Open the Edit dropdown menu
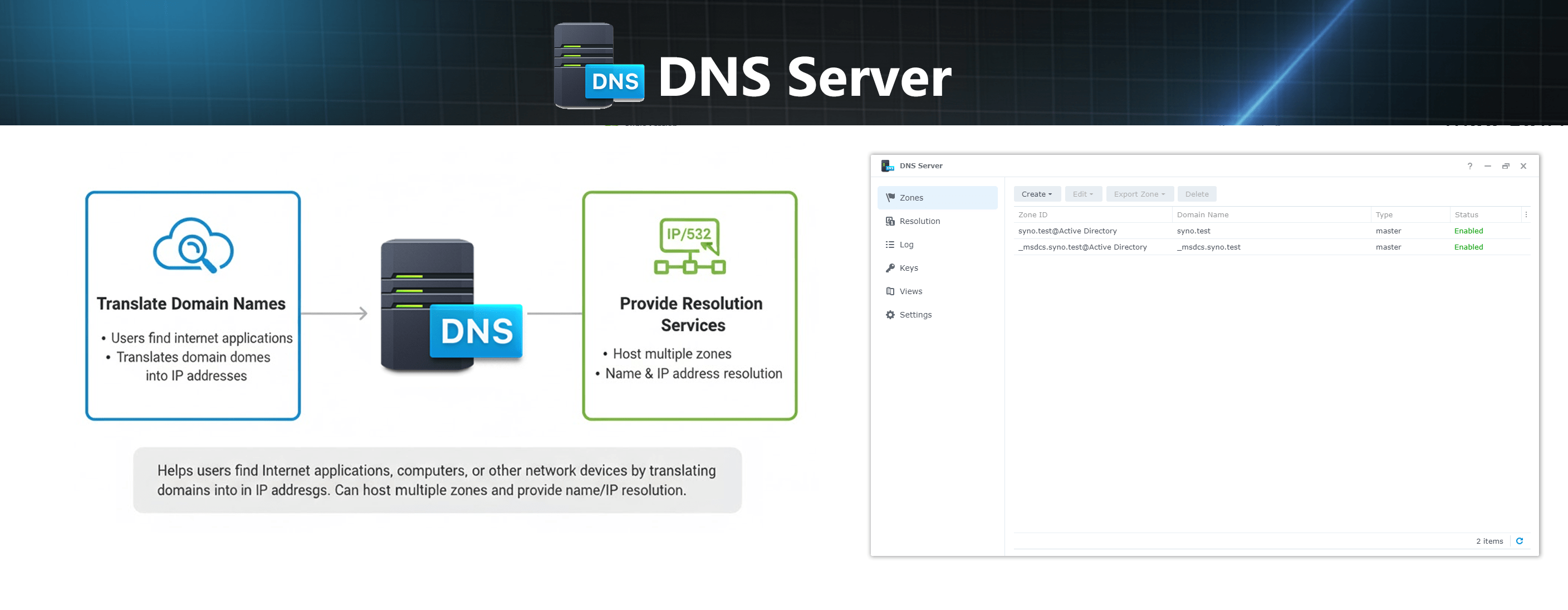 tap(1083, 194)
